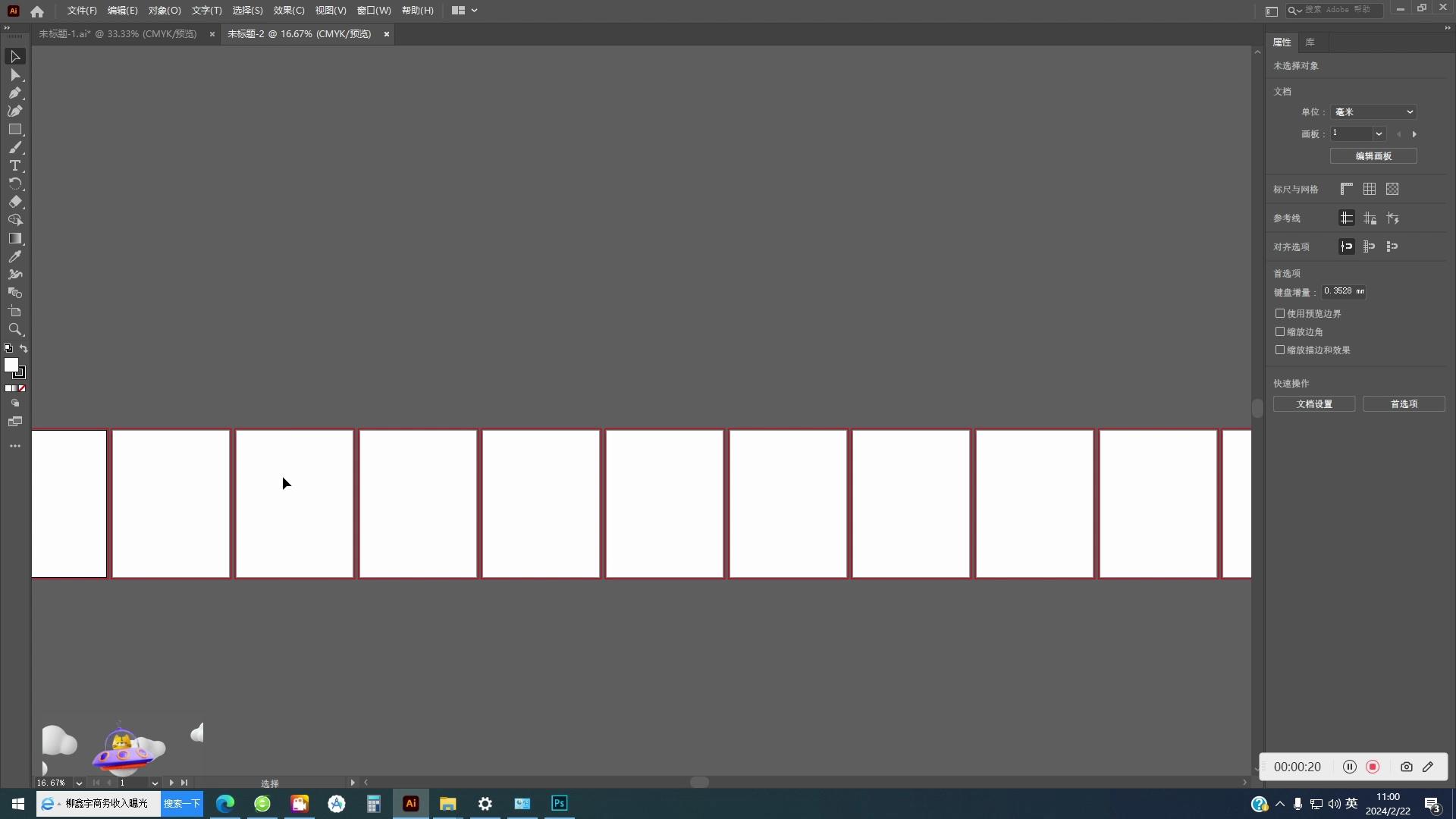Image resolution: width=1456 pixels, height=819 pixels.
Task: Select the Paintbrush tool
Action: (x=14, y=148)
